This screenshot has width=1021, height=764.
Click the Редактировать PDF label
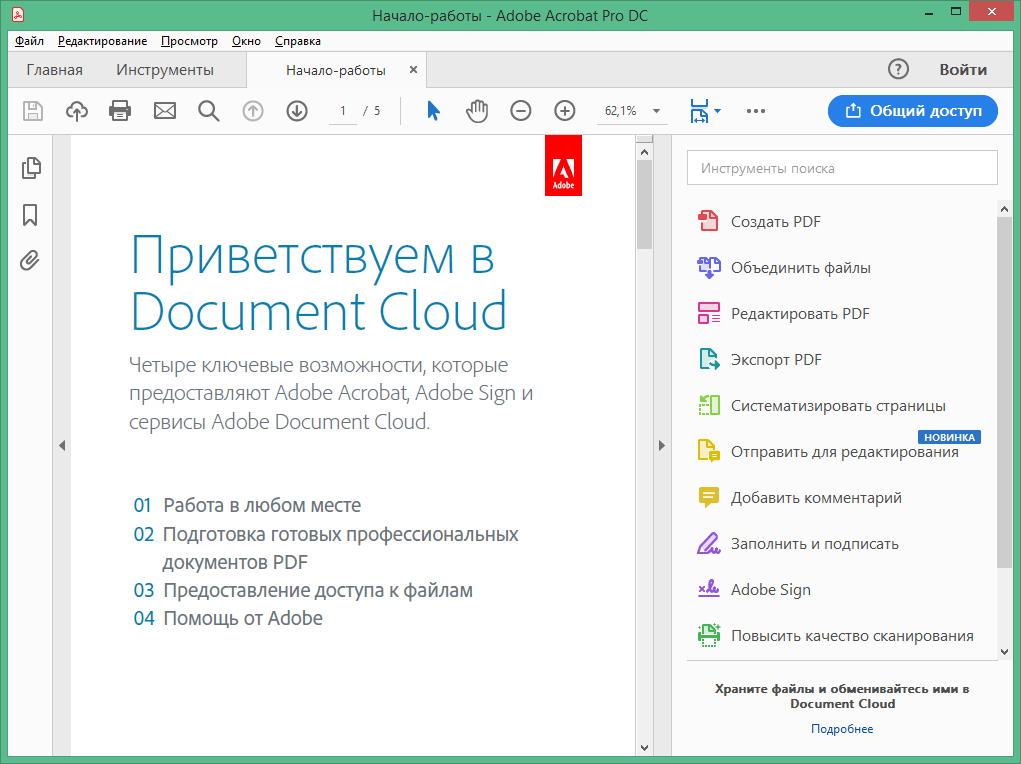pyautogui.click(x=800, y=313)
